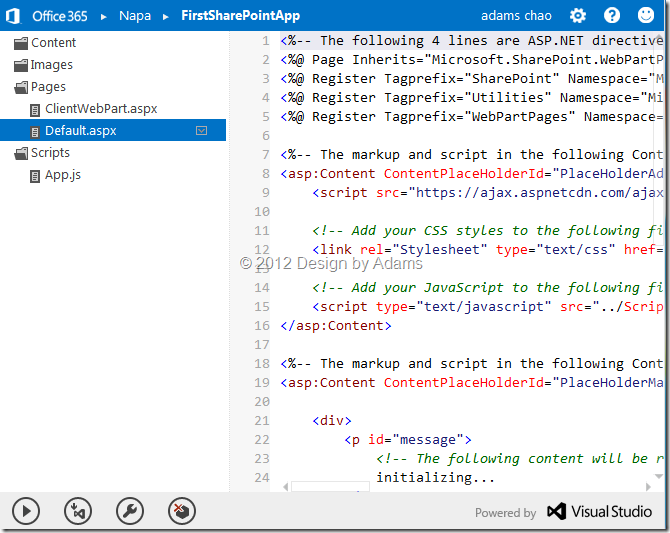Open App.js script file
The width and height of the screenshot is (670, 533).
(x=63, y=175)
